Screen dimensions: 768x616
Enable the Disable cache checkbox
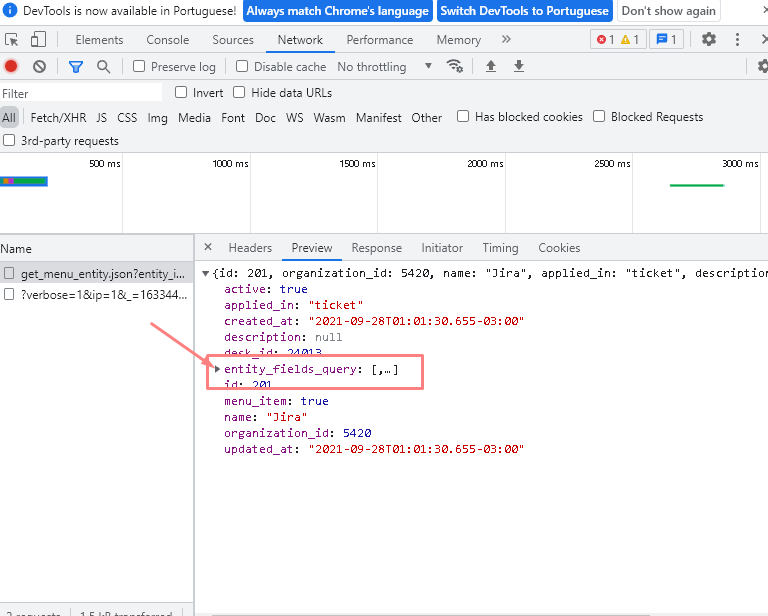click(x=242, y=66)
